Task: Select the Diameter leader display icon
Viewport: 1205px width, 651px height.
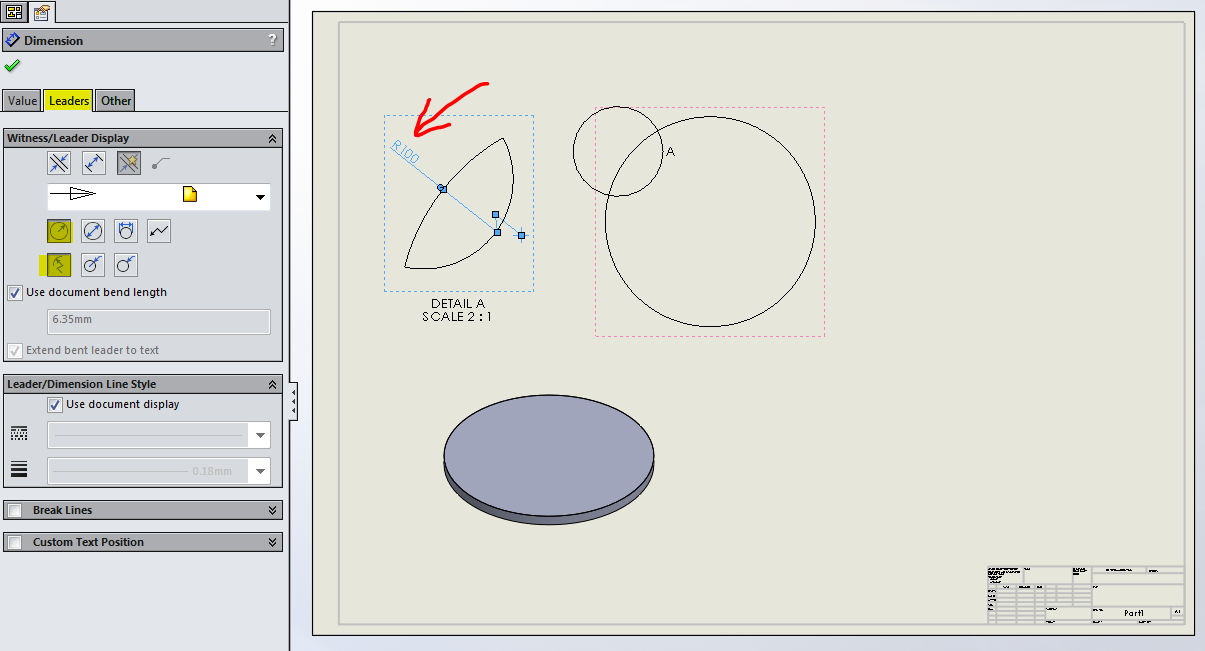Action: (93, 232)
